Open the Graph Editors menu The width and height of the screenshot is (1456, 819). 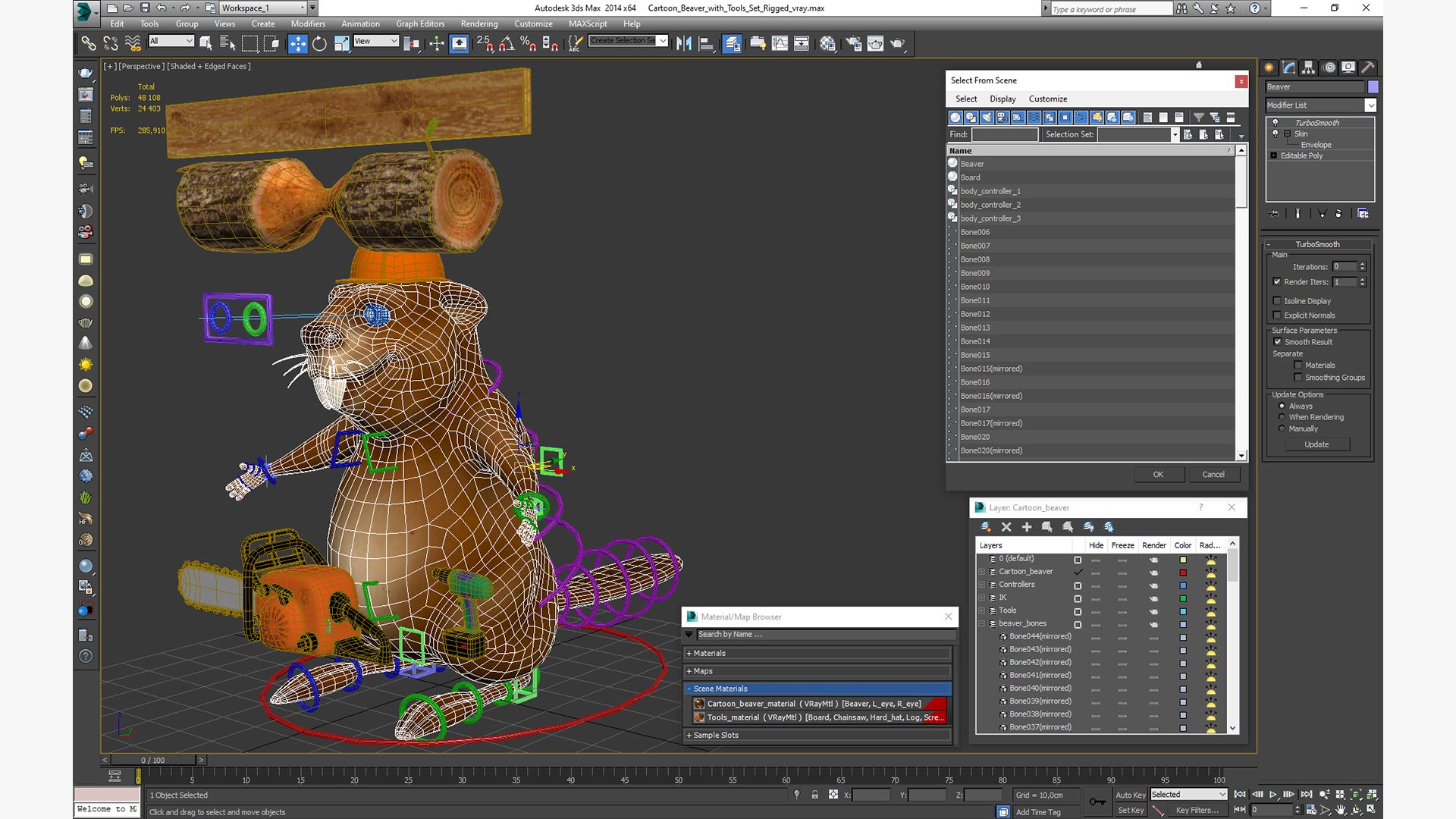coord(420,24)
